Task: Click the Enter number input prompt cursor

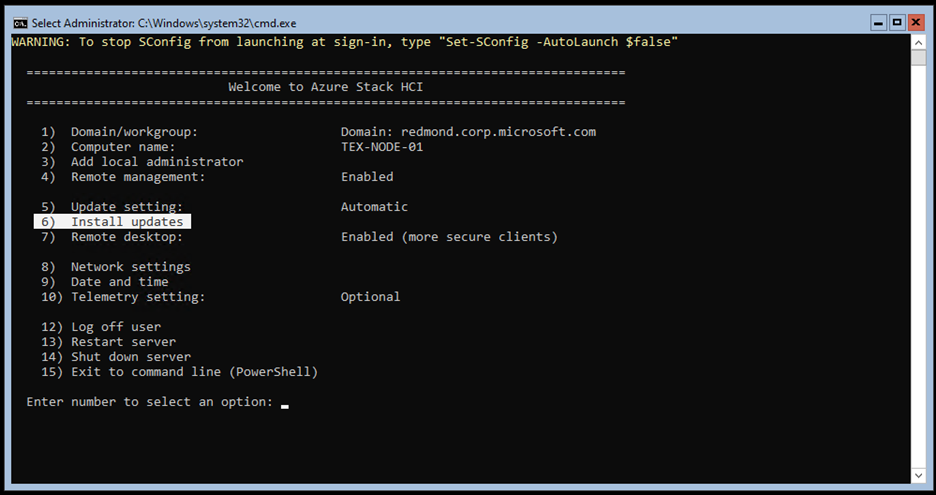Action: click(x=285, y=403)
